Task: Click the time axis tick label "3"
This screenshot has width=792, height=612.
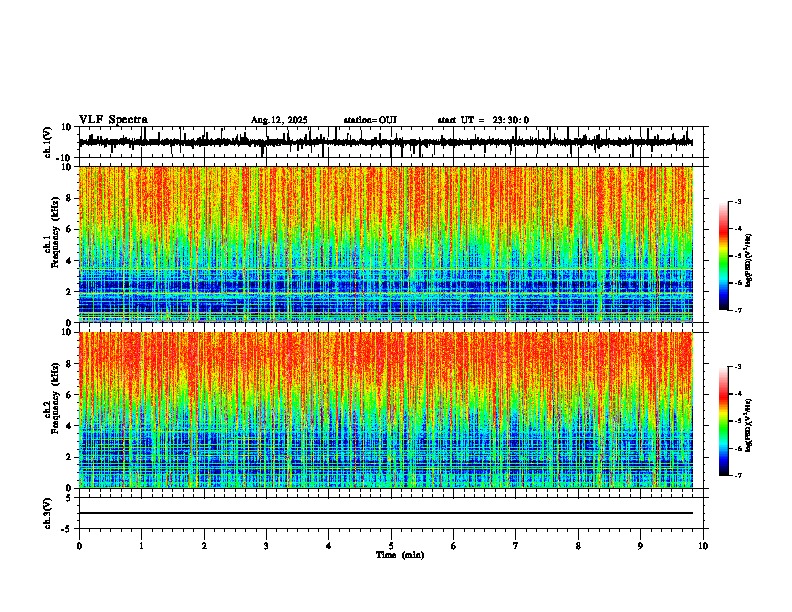Action: (266, 546)
